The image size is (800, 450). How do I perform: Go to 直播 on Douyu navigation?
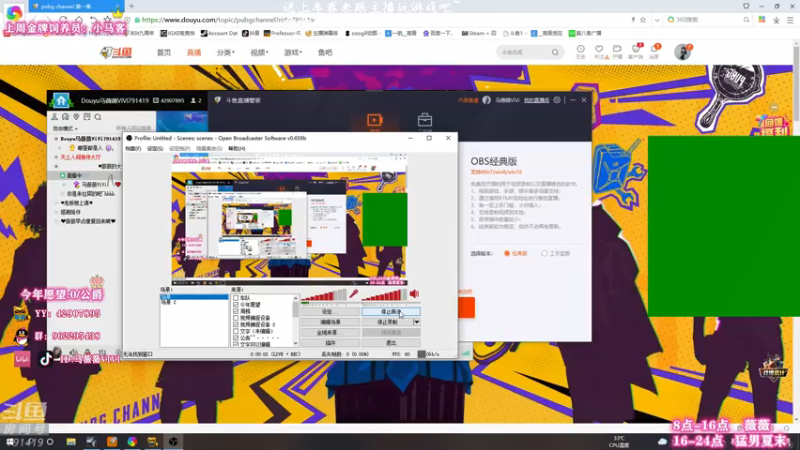point(194,53)
